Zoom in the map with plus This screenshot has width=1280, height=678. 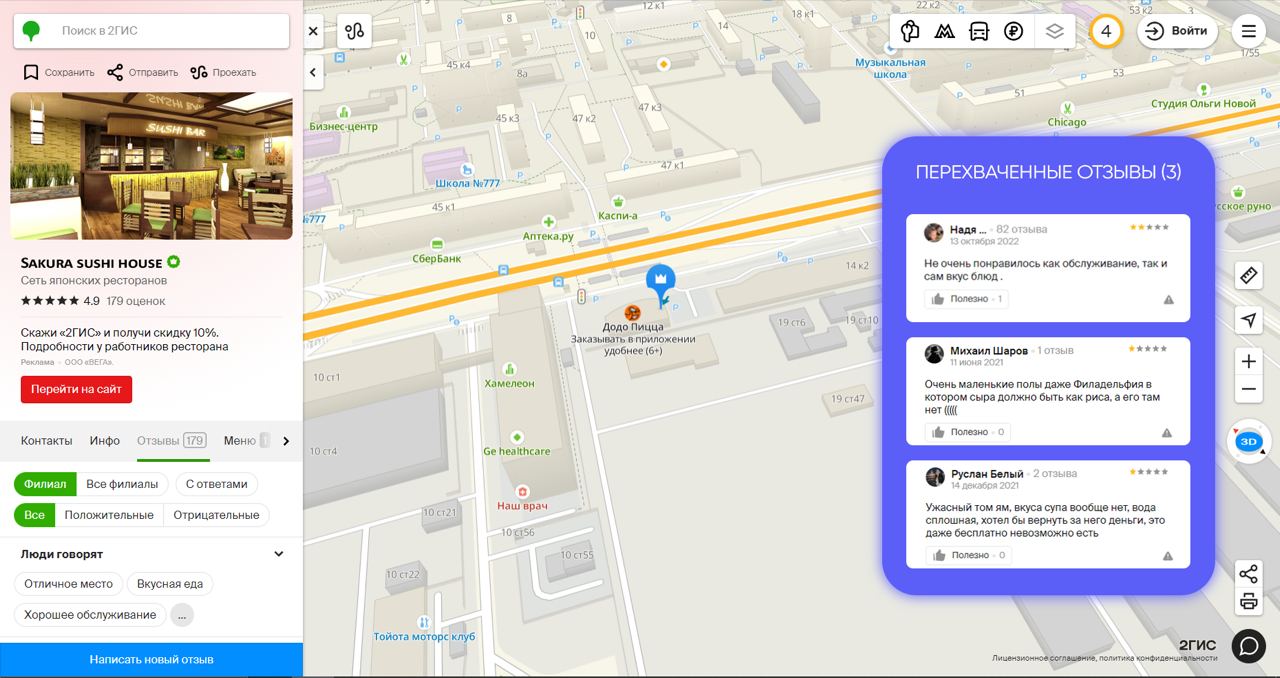pyautogui.click(x=1248, y=361)
